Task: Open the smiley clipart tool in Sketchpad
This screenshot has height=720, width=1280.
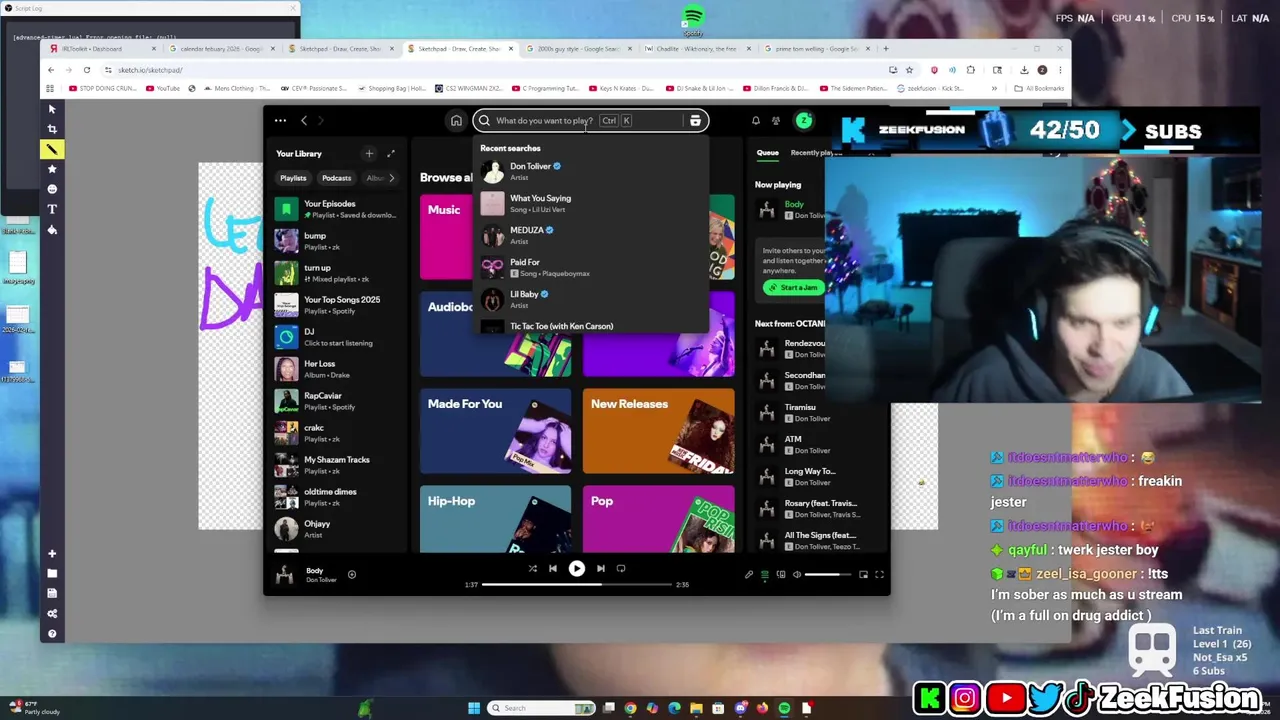Action: point(52,189)
